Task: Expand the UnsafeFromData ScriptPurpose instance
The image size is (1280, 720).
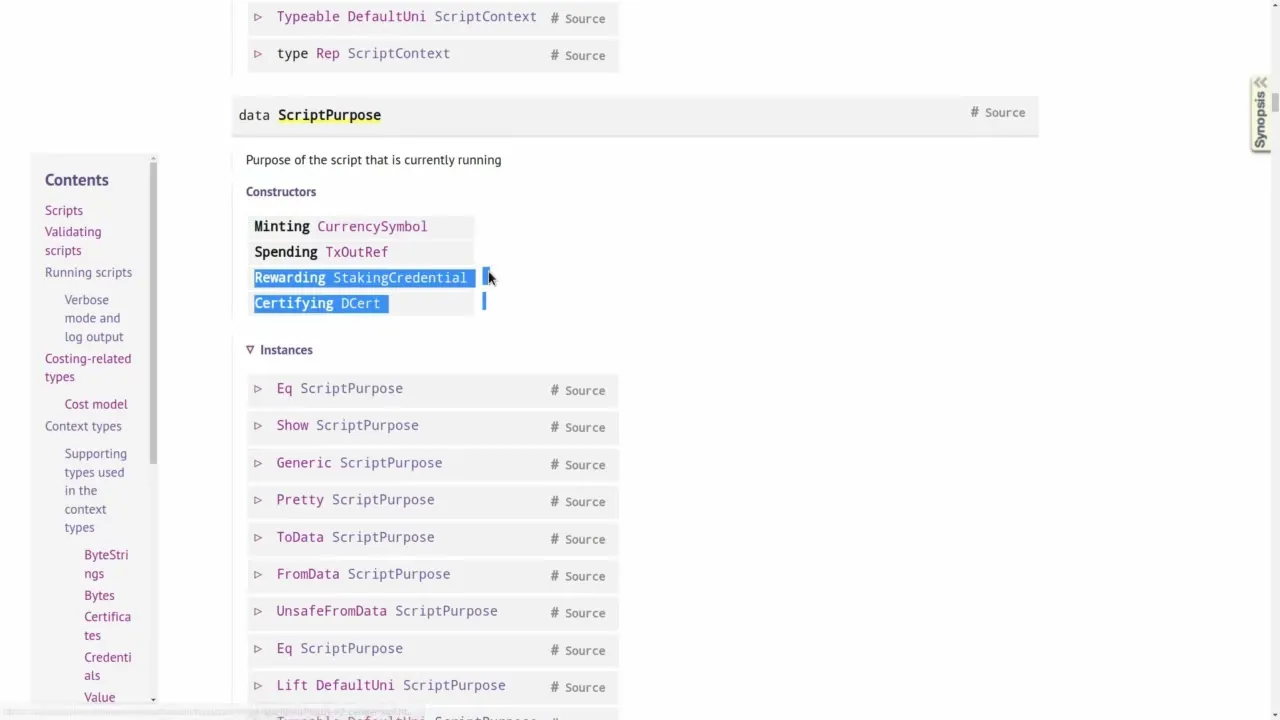Action: pos(258,612)
